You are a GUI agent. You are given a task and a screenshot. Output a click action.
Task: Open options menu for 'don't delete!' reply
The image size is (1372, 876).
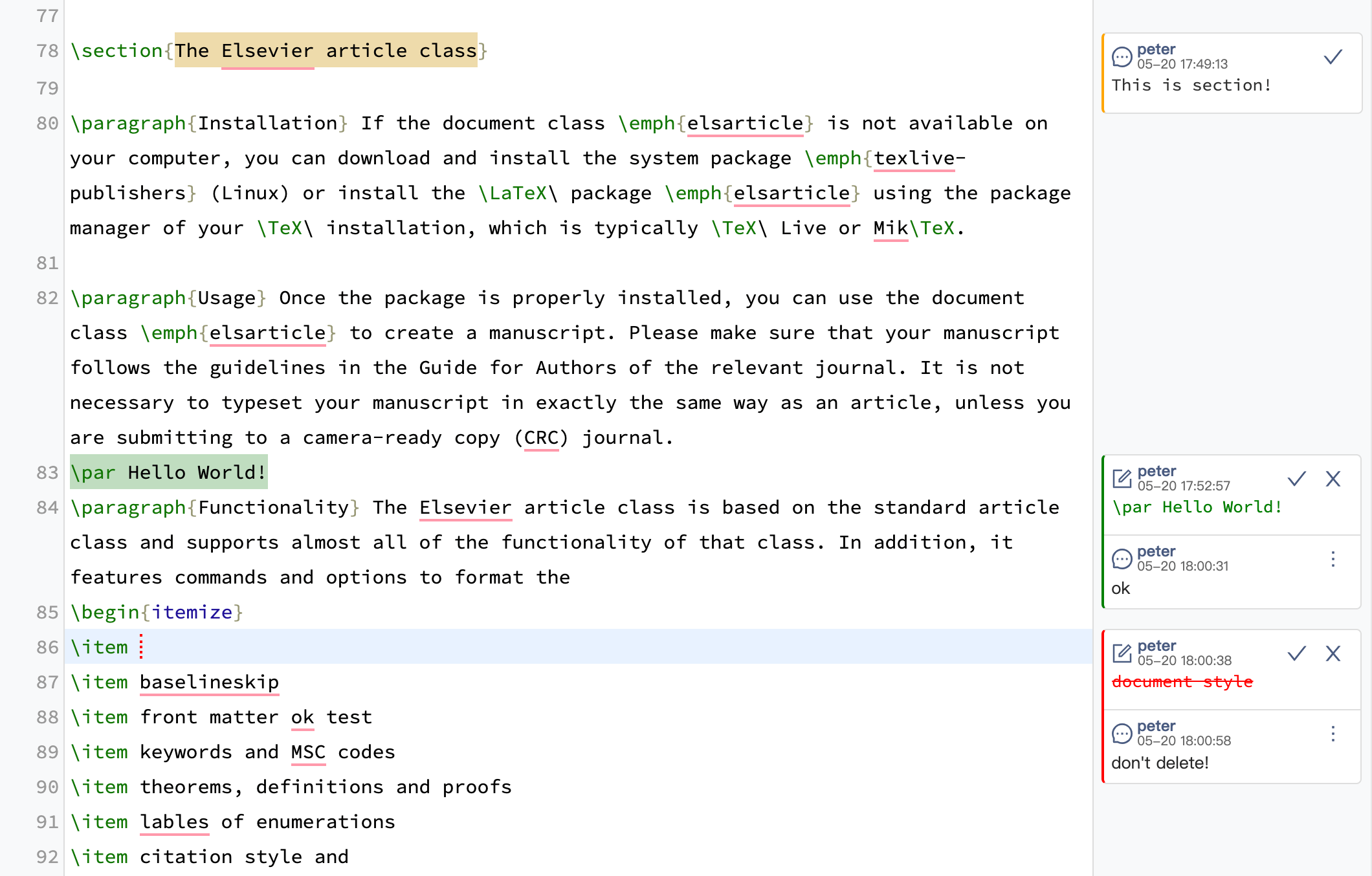1333,734
